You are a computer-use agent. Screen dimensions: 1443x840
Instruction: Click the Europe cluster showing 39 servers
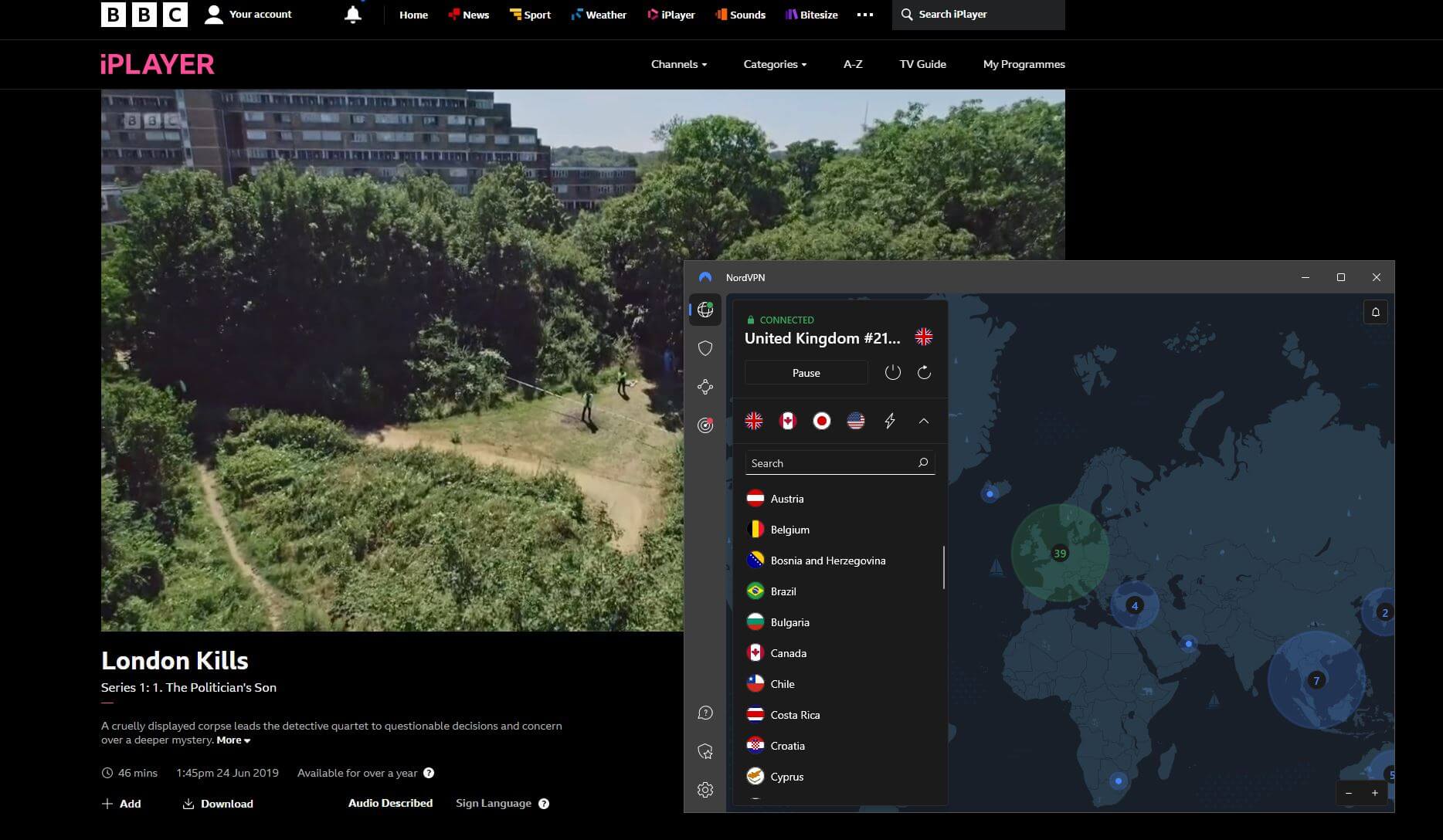pyautogui.click(x=1060, y=553)
